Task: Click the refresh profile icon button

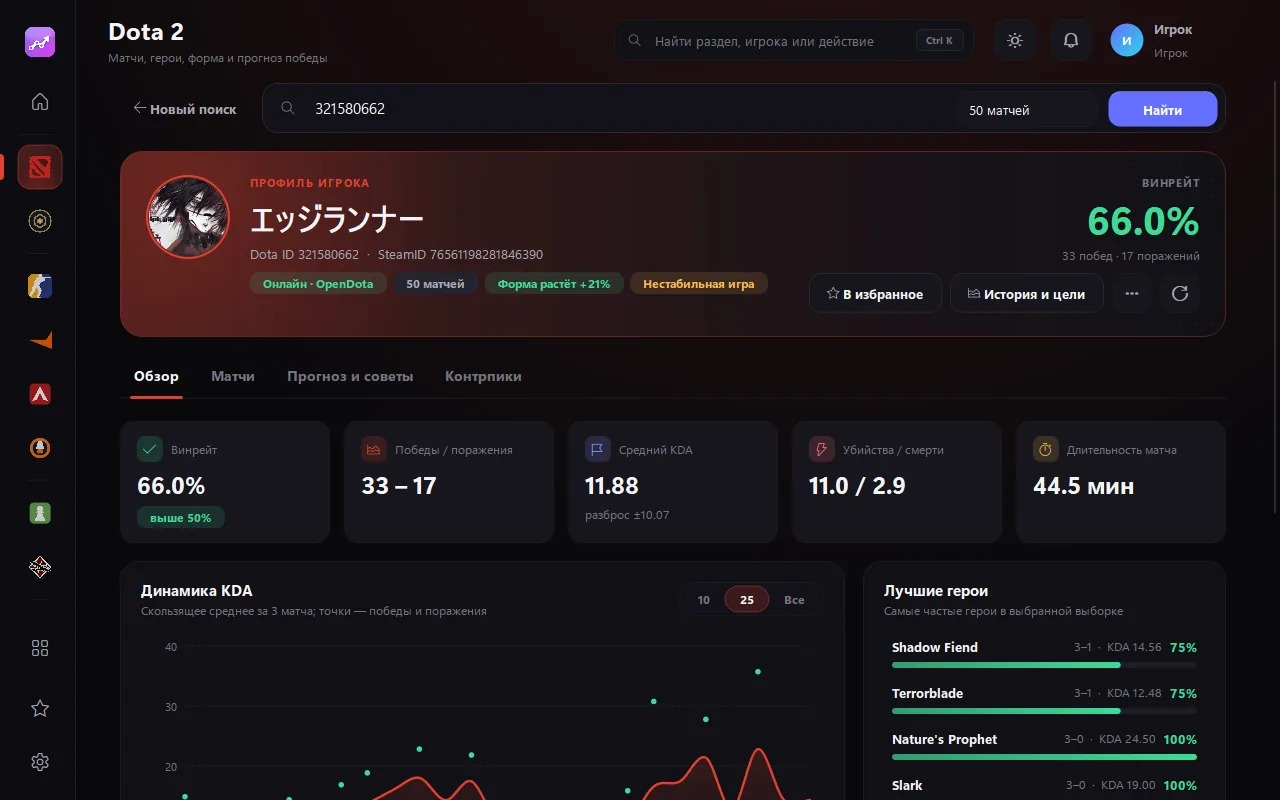Action: click(1180, 294)
